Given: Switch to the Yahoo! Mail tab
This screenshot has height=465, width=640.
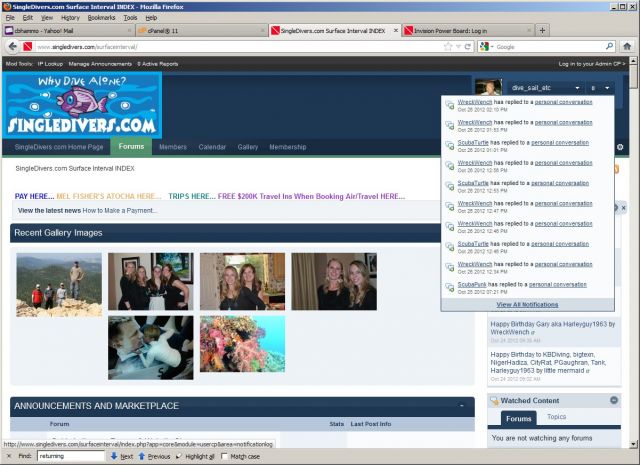Looking at the screenshot, I should click(x=68, y=31).
